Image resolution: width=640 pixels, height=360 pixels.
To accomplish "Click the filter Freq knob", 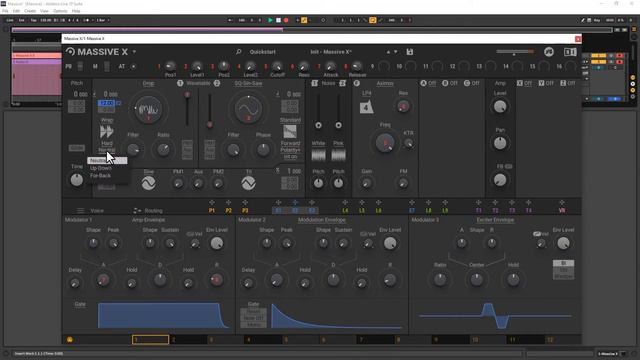I will (x=384, y=143).
